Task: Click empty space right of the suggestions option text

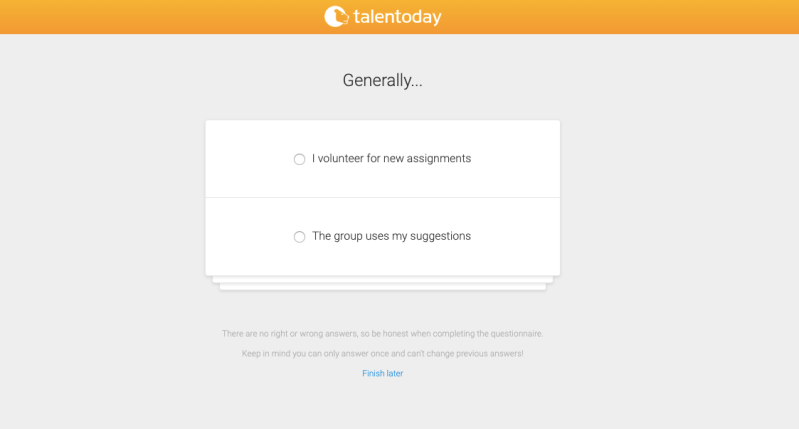Action: (x=515, y=237)
